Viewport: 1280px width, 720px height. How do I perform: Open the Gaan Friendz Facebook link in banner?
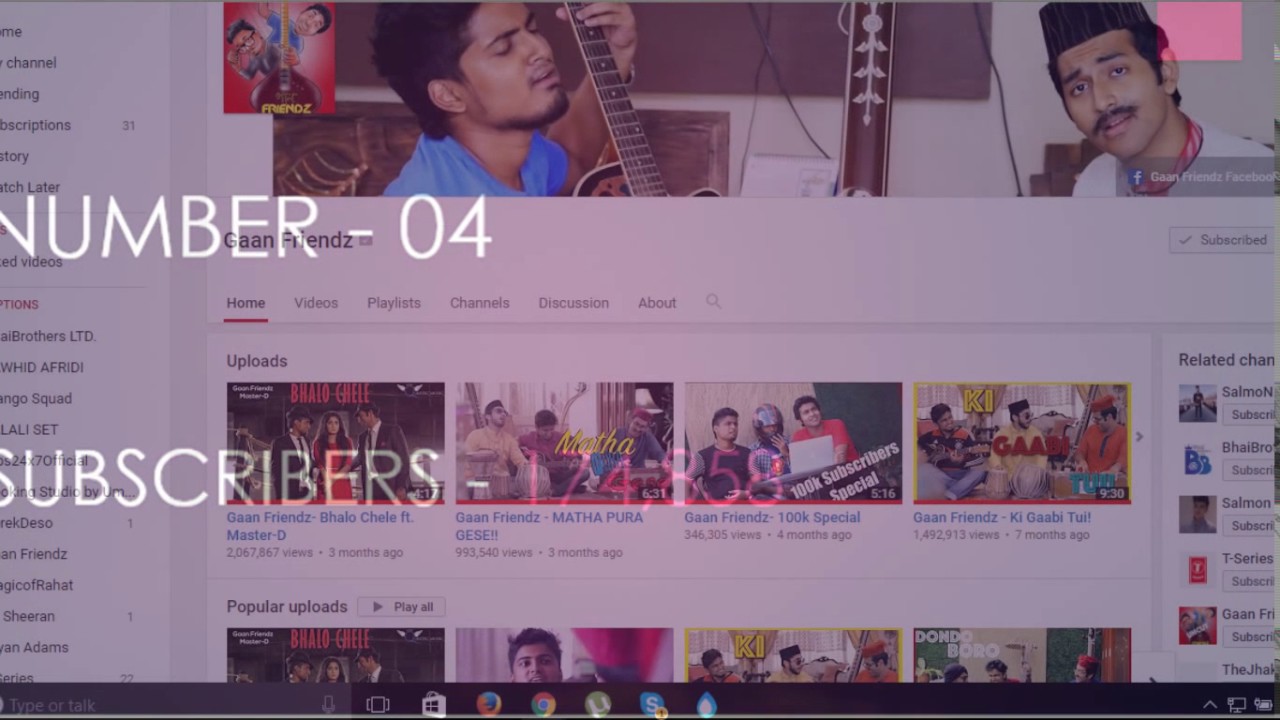(x=1203, y=177)
